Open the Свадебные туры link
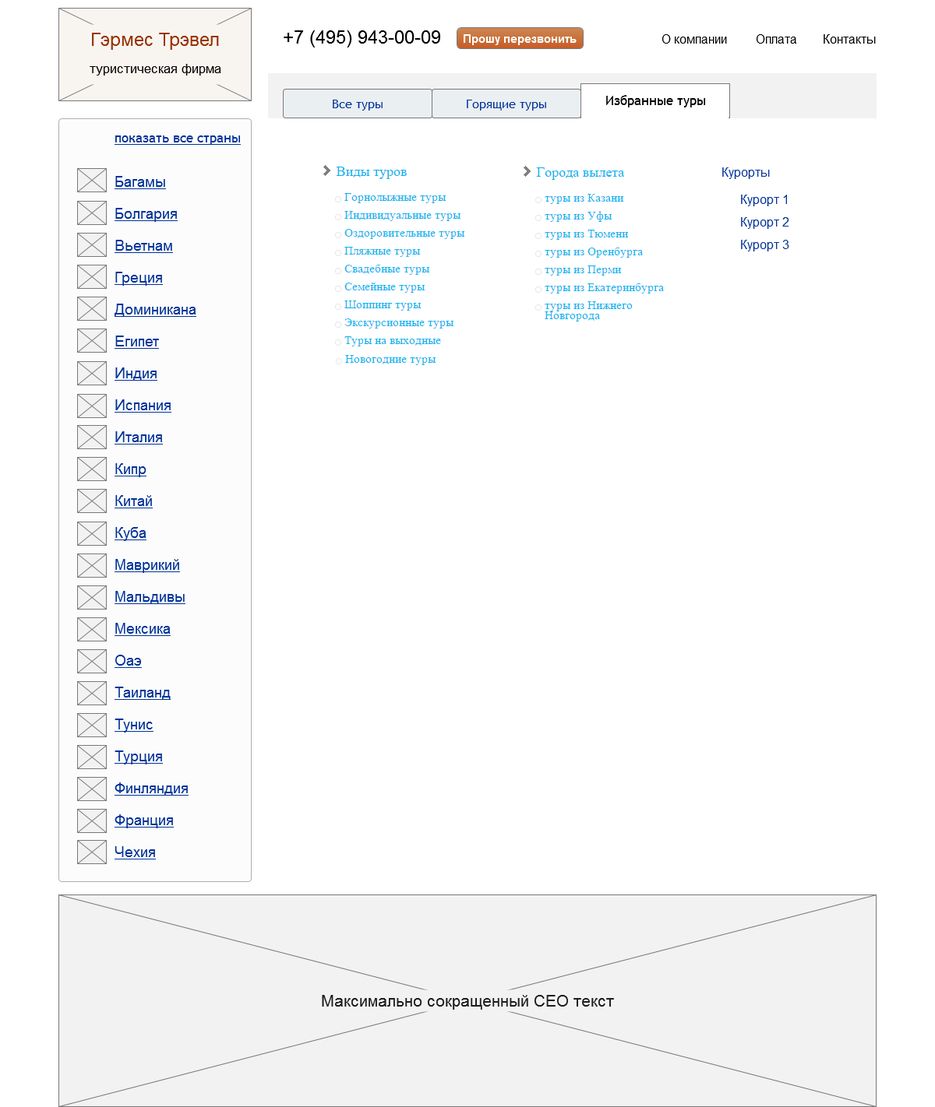Image resolution: width=935 pixels, height=1107 pixels. click(387, 269)
